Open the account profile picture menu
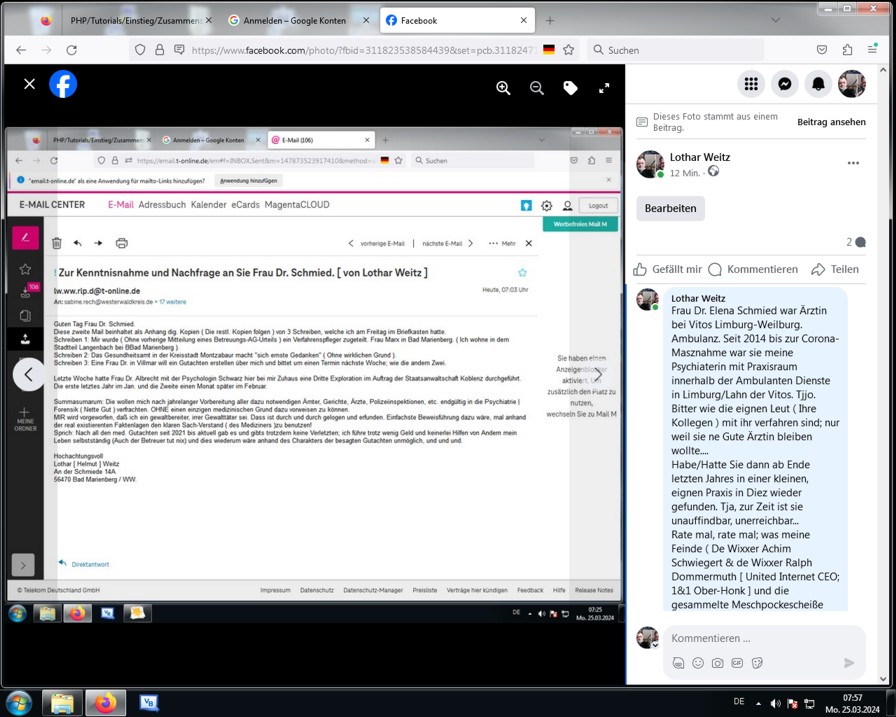The height and width of the screenshot is (717, 896). click(x=852, y=84)
